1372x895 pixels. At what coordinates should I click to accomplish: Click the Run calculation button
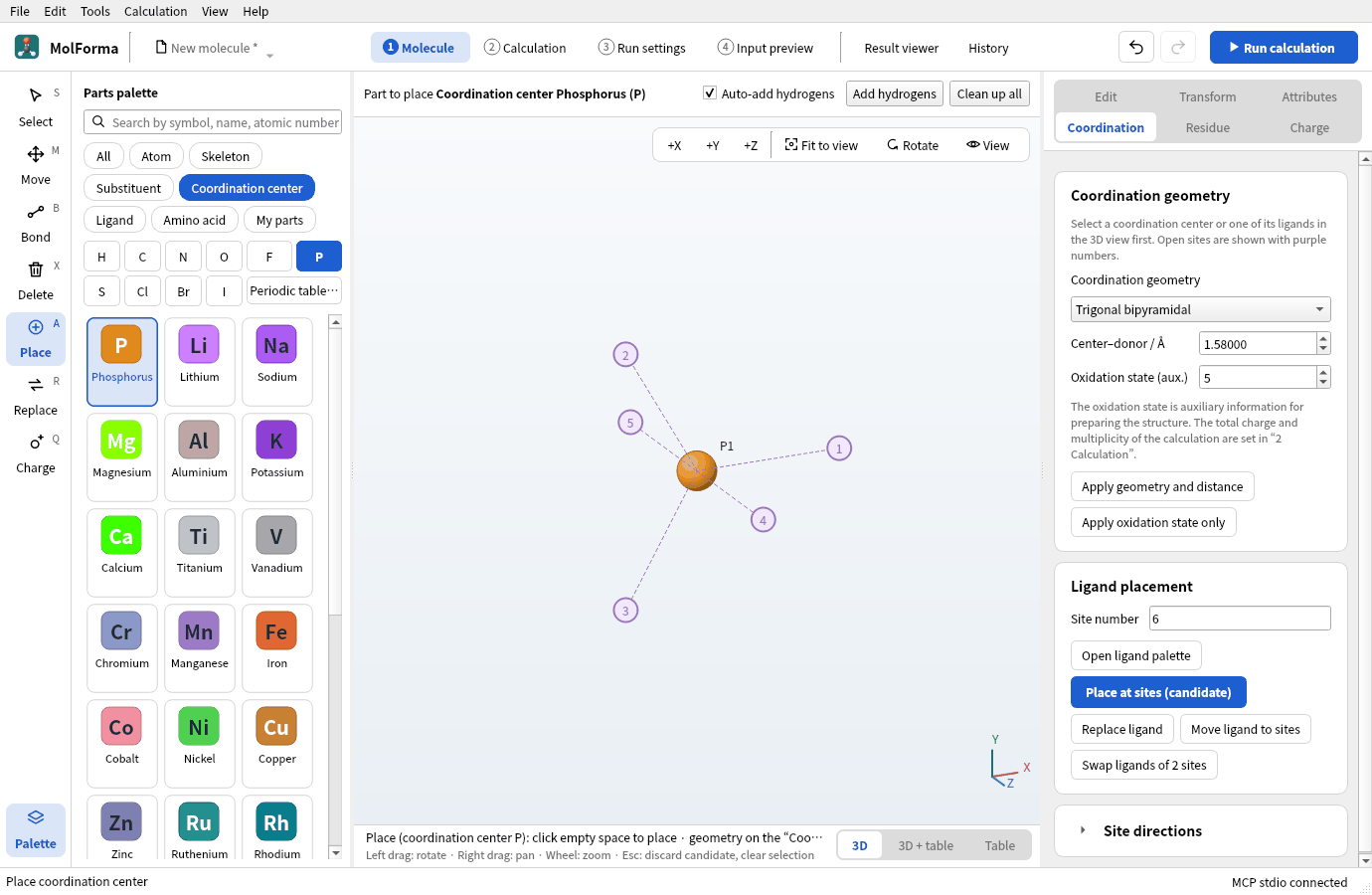pos(1284,48)
